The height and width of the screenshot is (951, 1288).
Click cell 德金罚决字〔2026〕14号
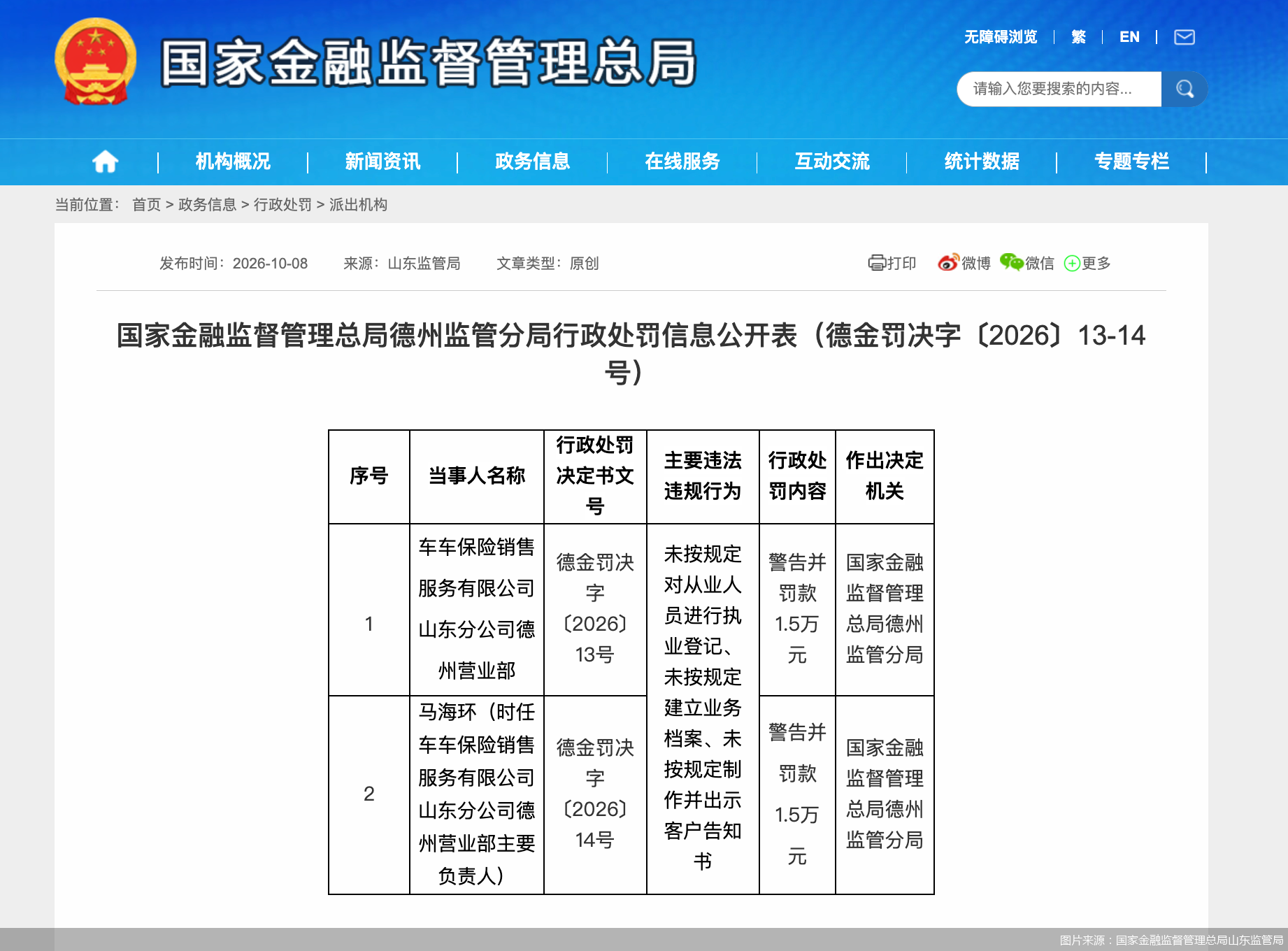tap(595, 794)
